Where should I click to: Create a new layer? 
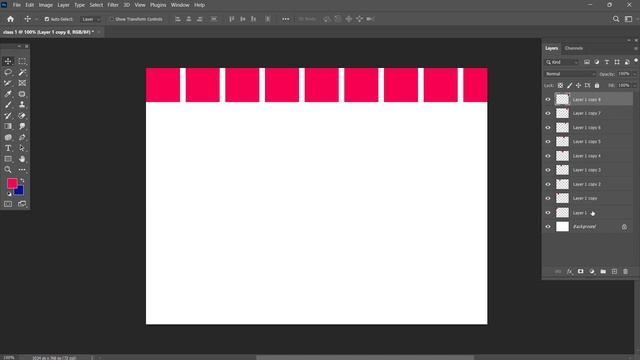tap(614, 271)
